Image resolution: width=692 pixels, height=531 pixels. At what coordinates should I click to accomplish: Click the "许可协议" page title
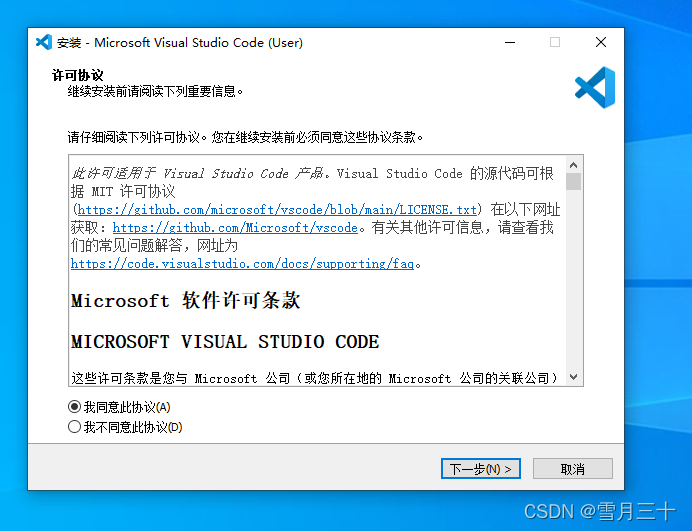pos(78,75)
